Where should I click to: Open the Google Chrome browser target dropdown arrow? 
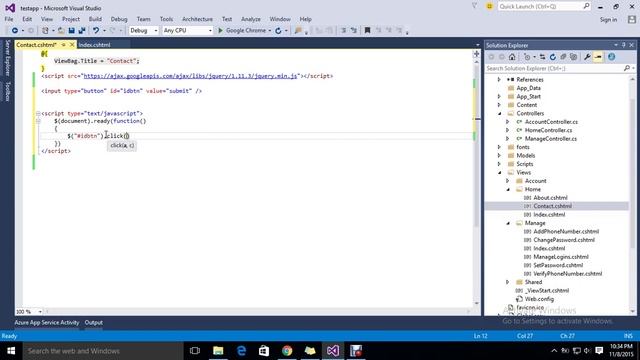coord(270,31)
